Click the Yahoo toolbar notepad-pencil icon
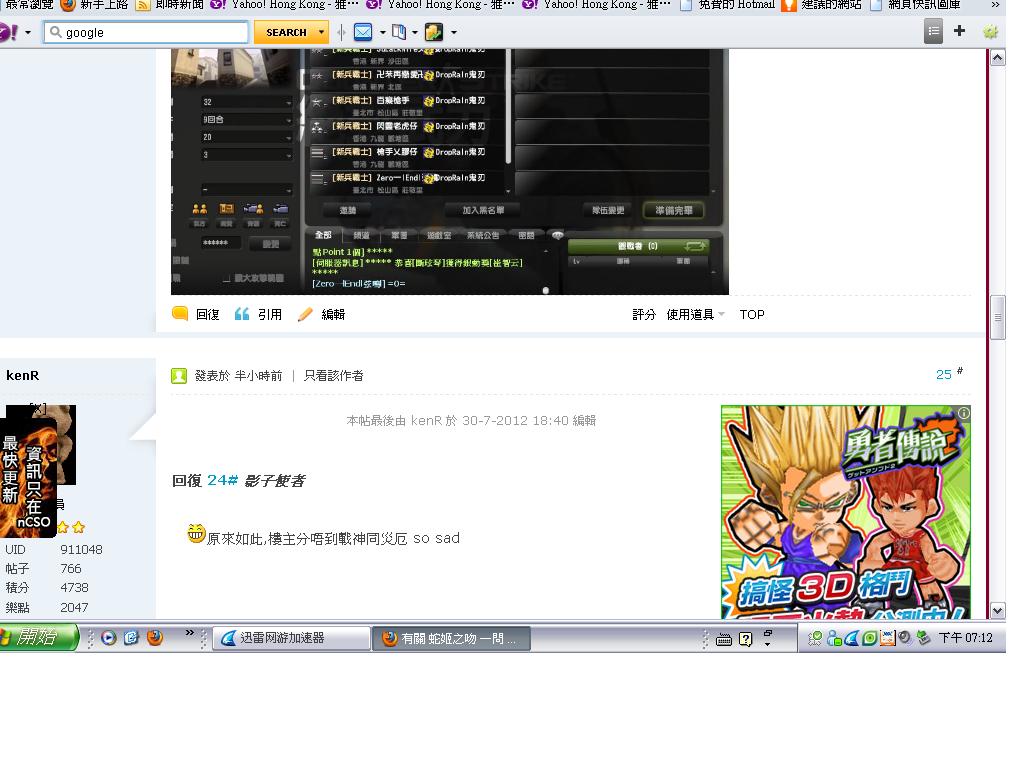The width and height of the screenshot is (1024, 768). (433, 31)
